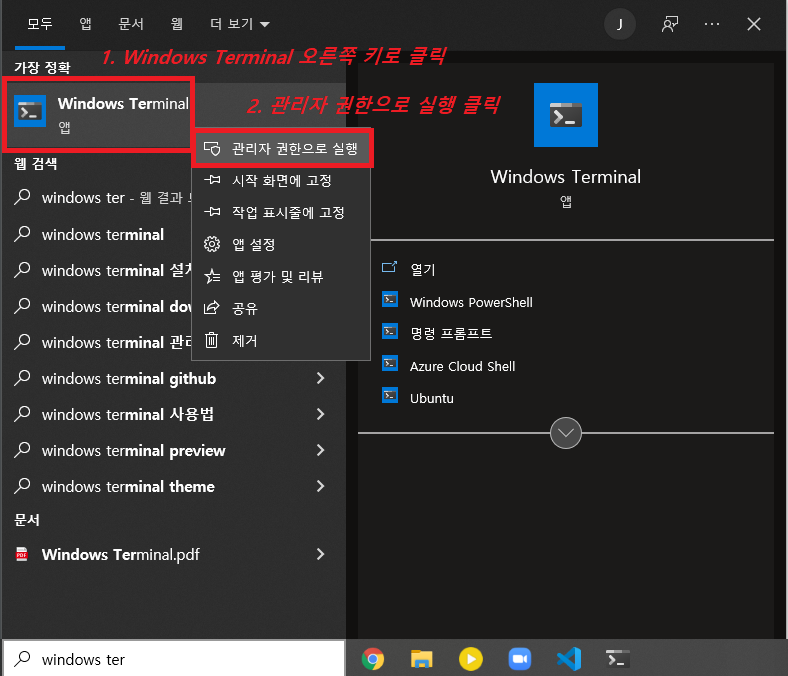Click the pin icon beside 시작 화면에 고정
The image size is (788, 676).
[212, 180]
